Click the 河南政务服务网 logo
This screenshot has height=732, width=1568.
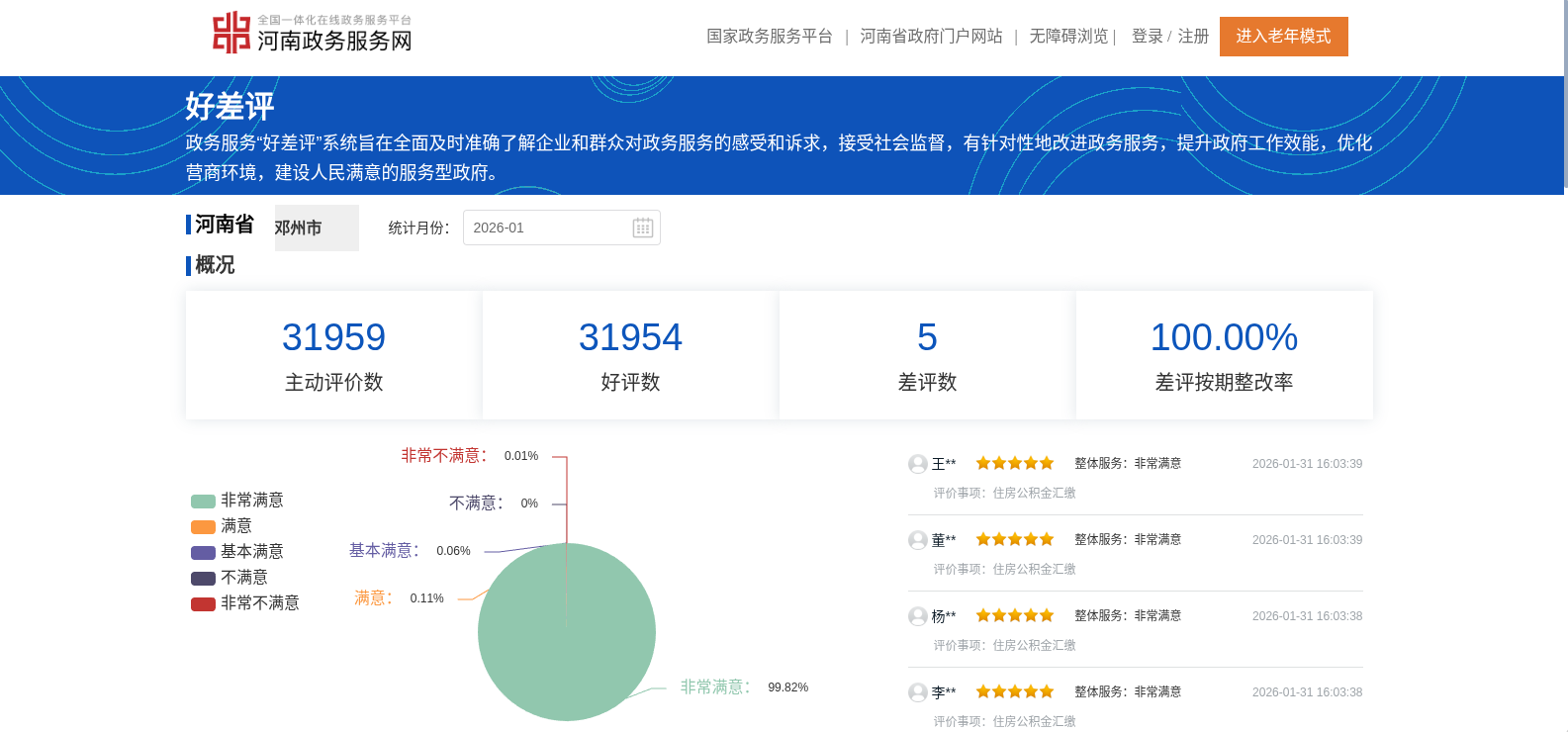pos(312,33)
